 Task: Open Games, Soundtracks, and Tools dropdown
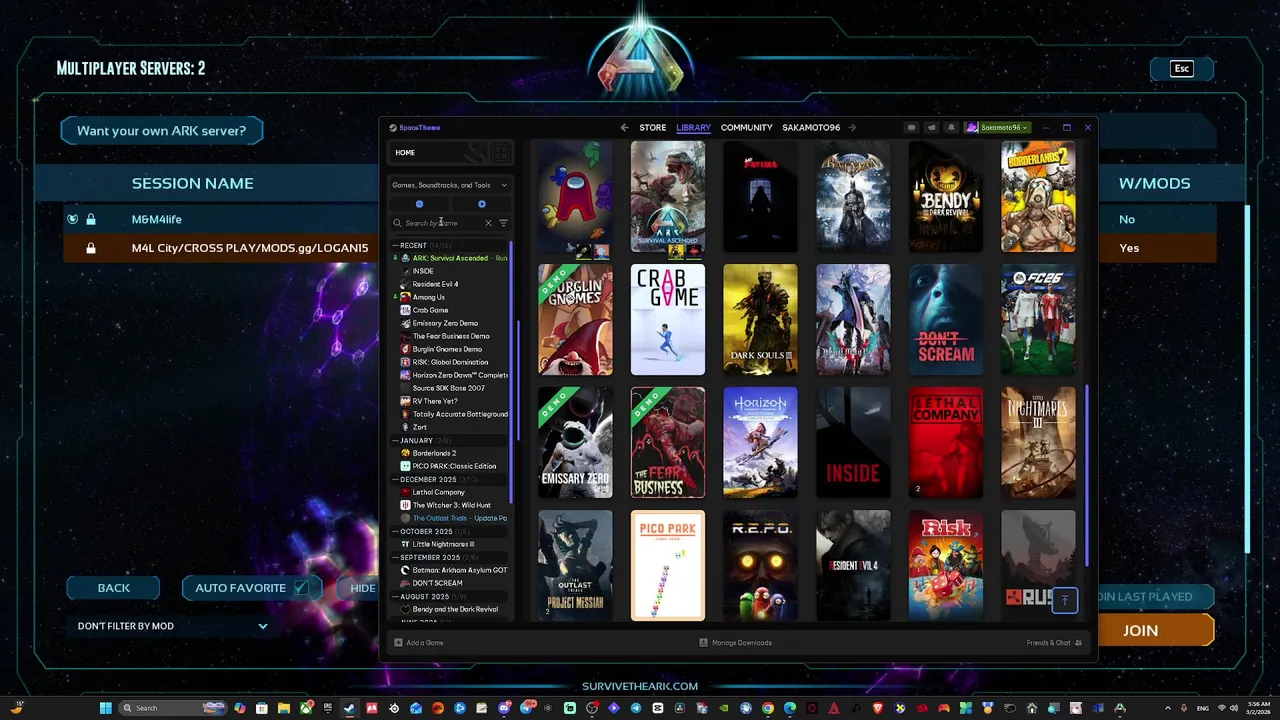(x=449, y=185)
